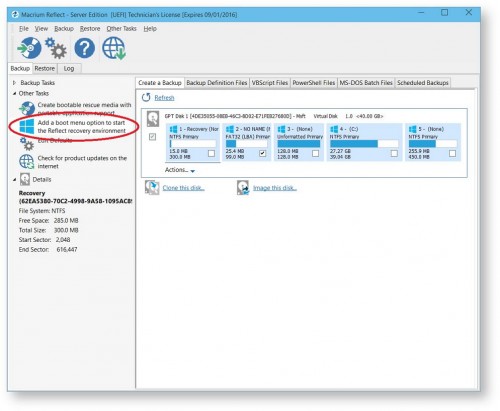Click the End Sector 616,447 value
Viewport: 500px width, 411px height.
[x=67, y=249]
